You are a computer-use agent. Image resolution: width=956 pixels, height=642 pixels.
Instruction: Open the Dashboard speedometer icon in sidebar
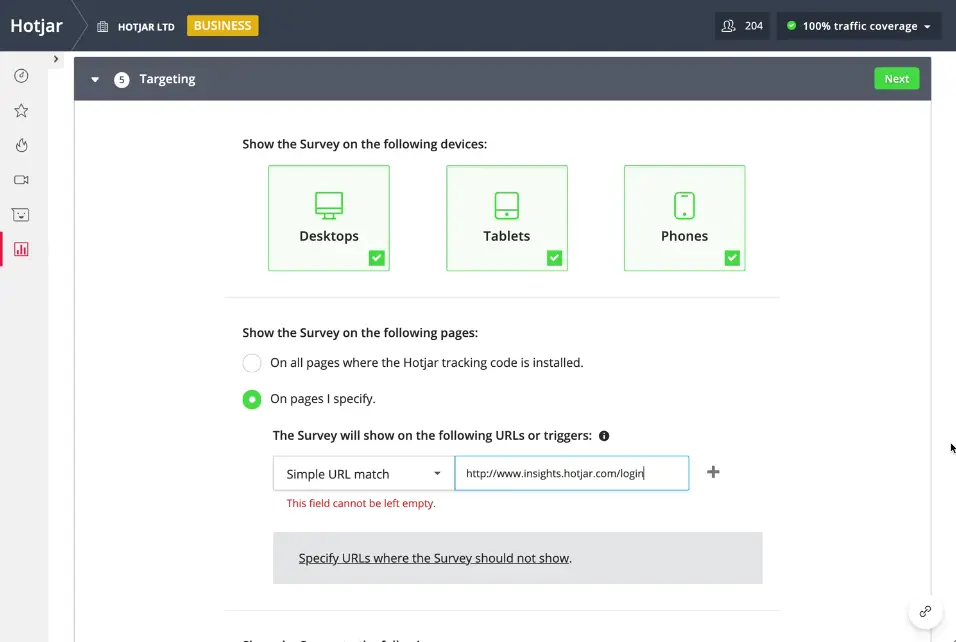[x=21, y=75]
